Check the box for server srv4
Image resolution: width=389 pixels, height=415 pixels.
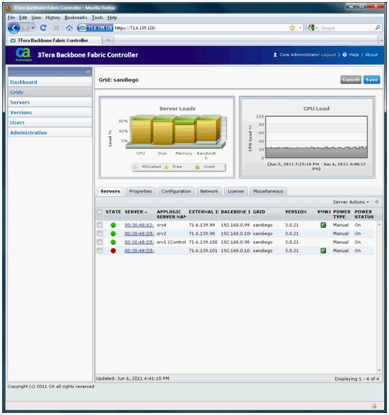pos(99,225)
